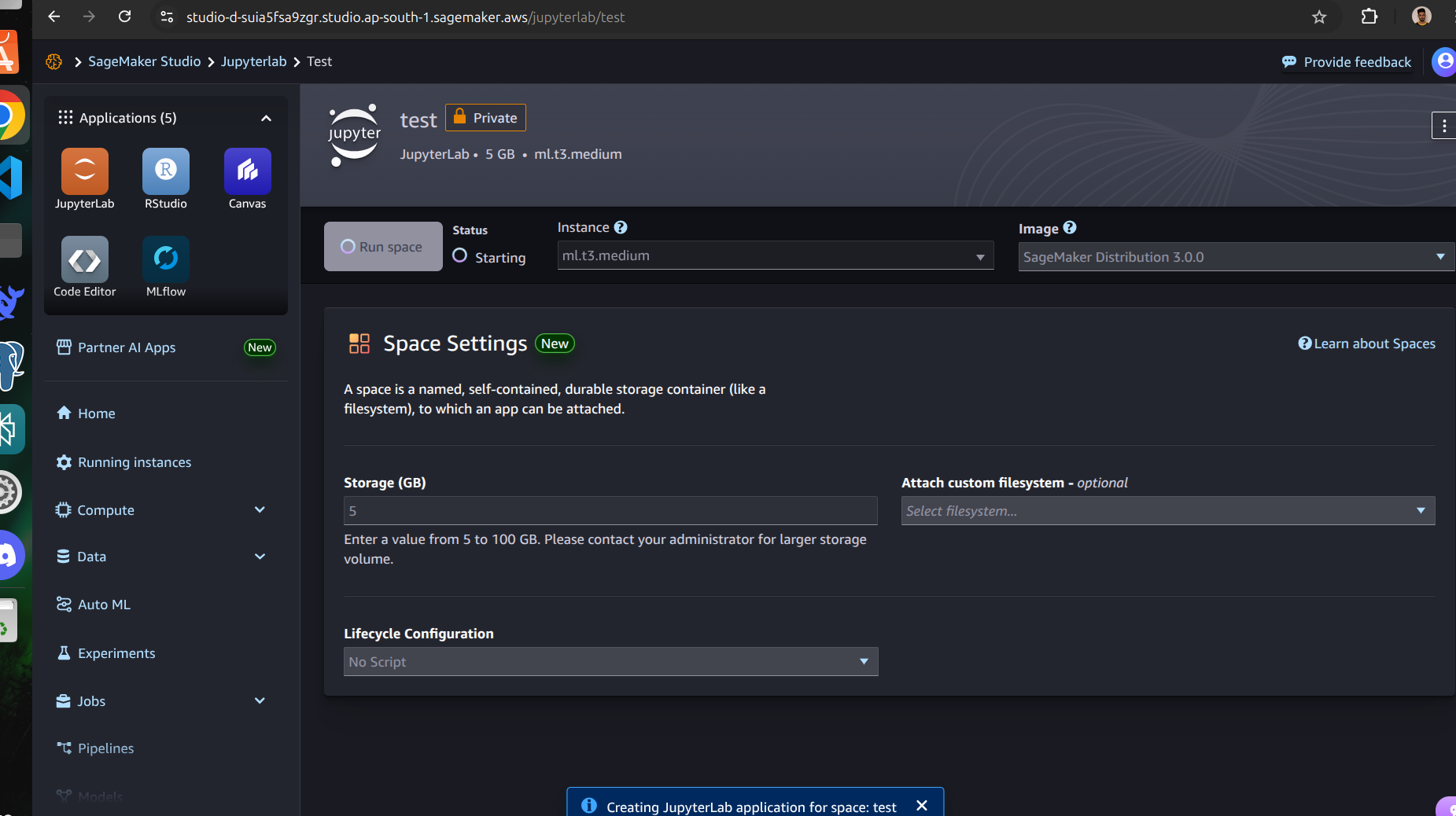
Task: Open the SageMaker Distribution image dropdown
Action: click(x=1237, y=257)
